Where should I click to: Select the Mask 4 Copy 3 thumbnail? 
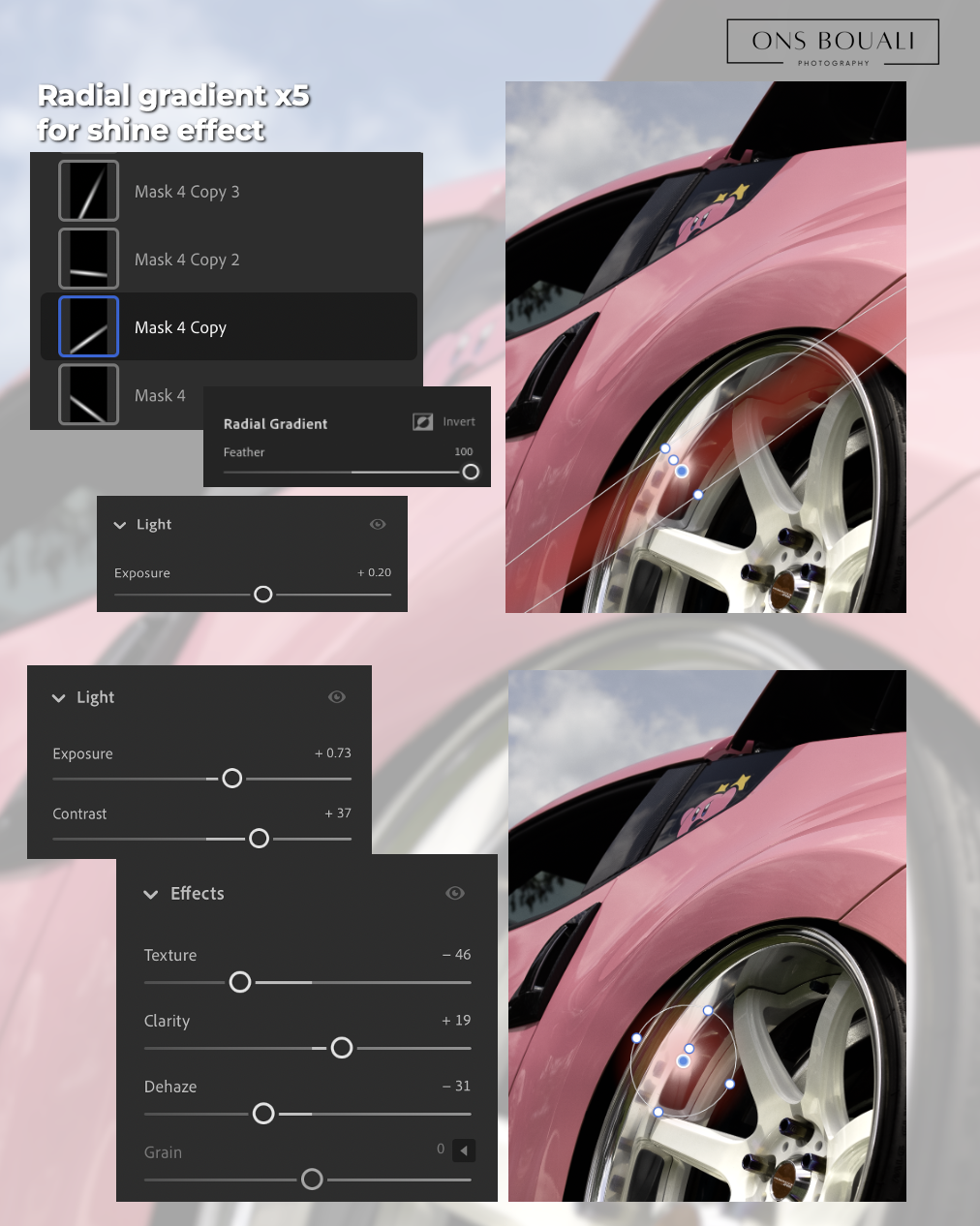(x=89, y=191)
